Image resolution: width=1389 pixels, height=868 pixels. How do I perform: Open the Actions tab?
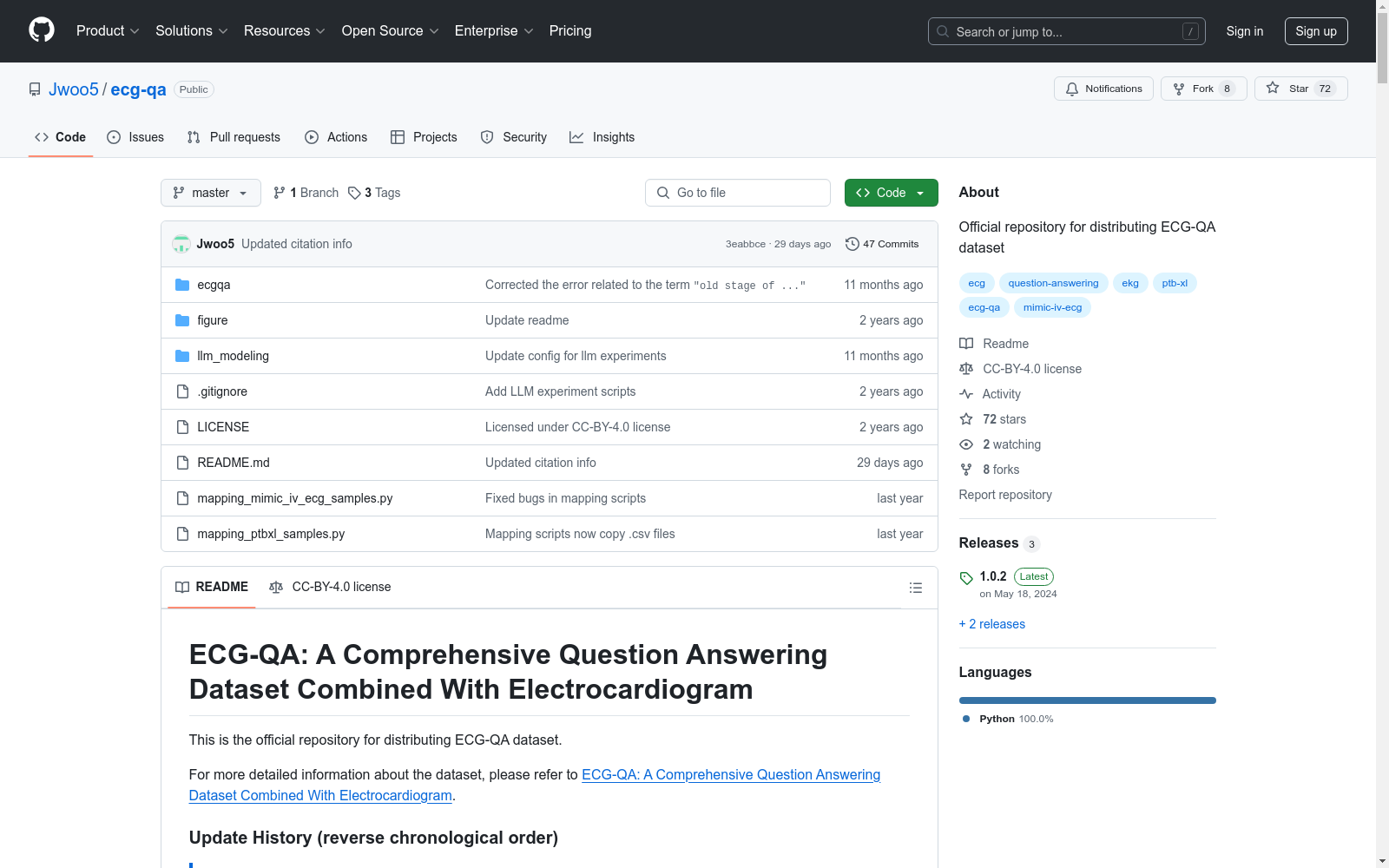pyautogui.click(x=336, y=137)
